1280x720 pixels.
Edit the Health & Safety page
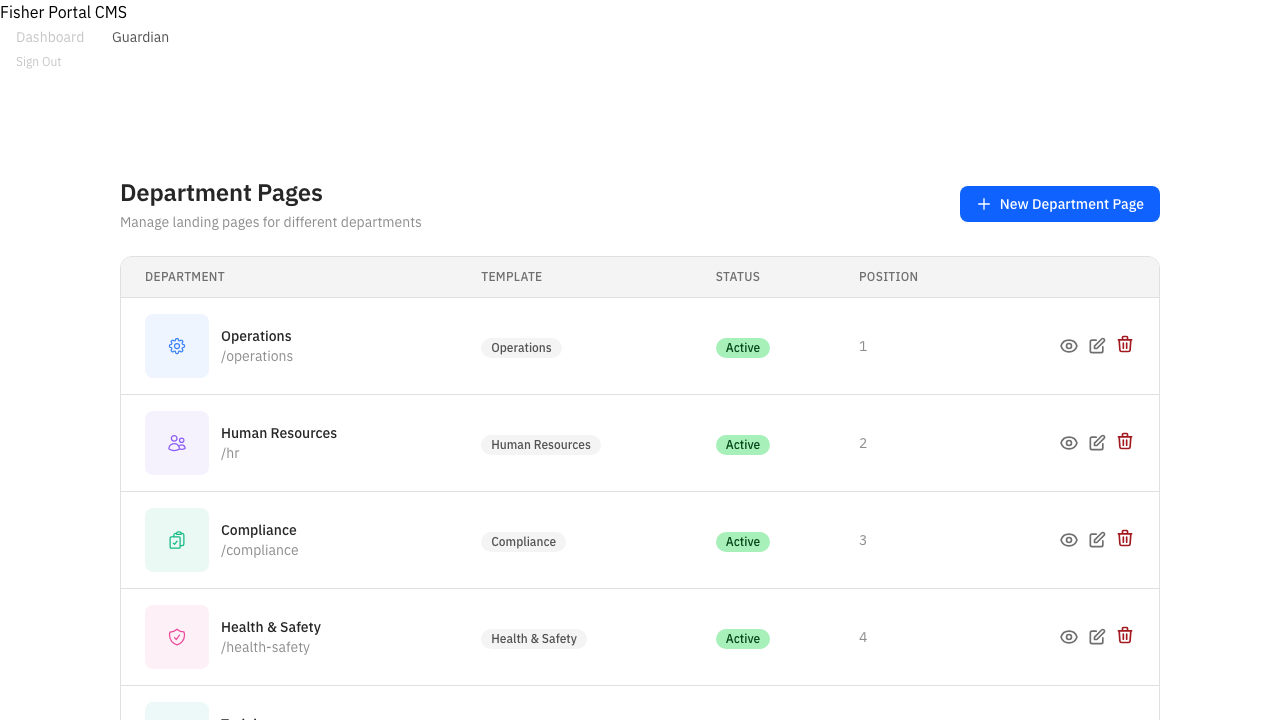[1097, 637]
